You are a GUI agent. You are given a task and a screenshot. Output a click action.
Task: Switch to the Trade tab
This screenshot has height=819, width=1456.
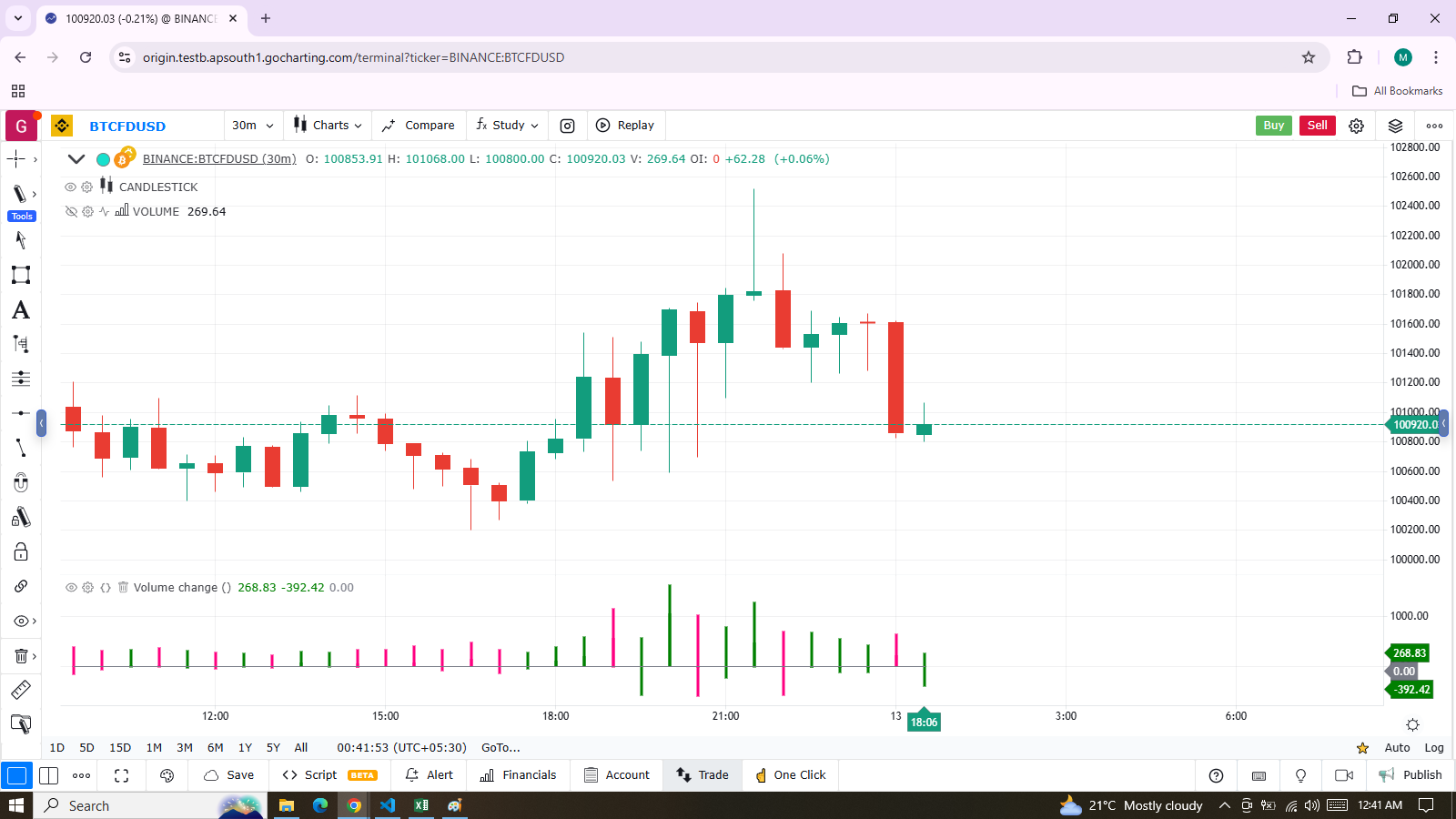(703, 775)
